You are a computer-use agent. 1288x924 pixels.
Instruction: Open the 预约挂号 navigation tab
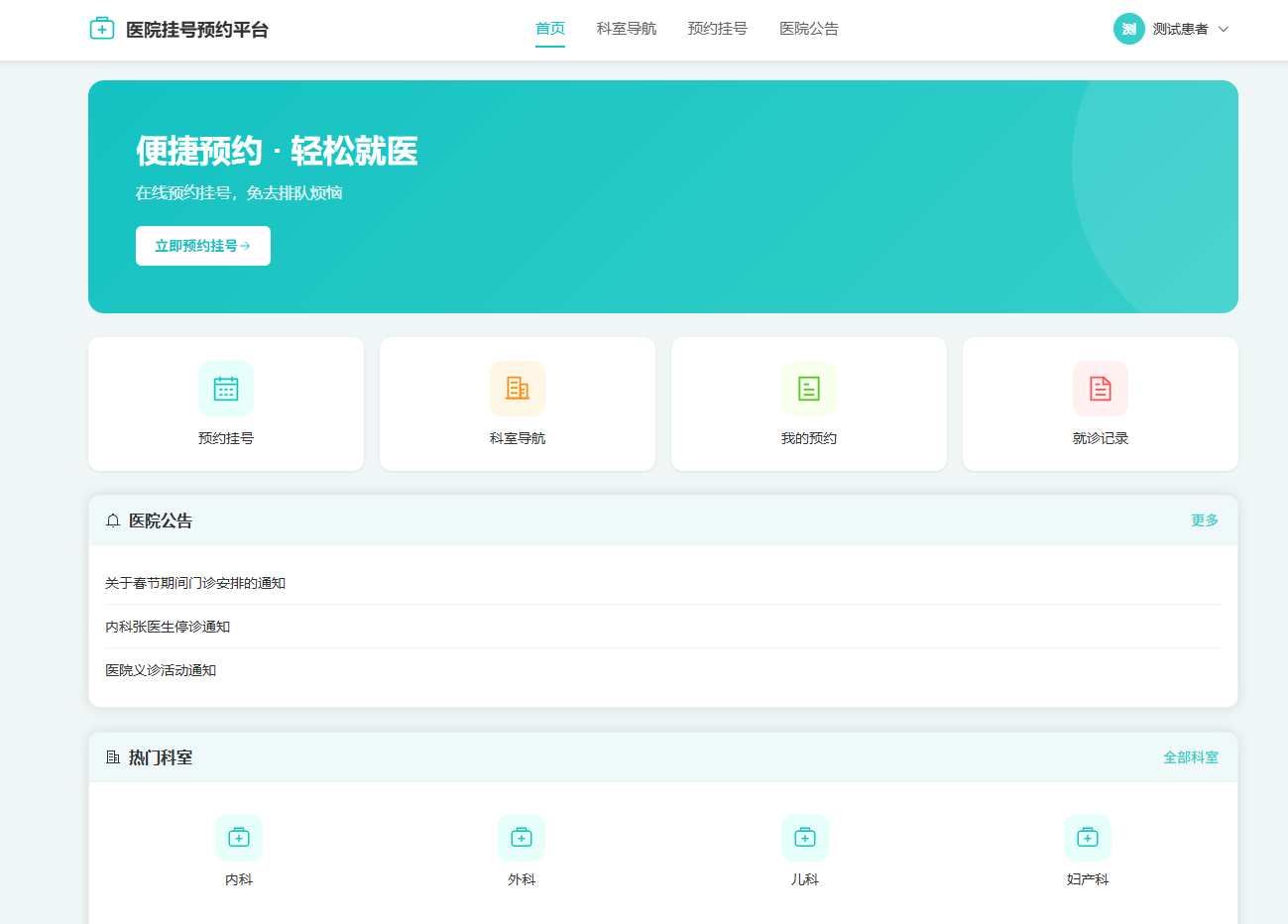coord(718,29)
